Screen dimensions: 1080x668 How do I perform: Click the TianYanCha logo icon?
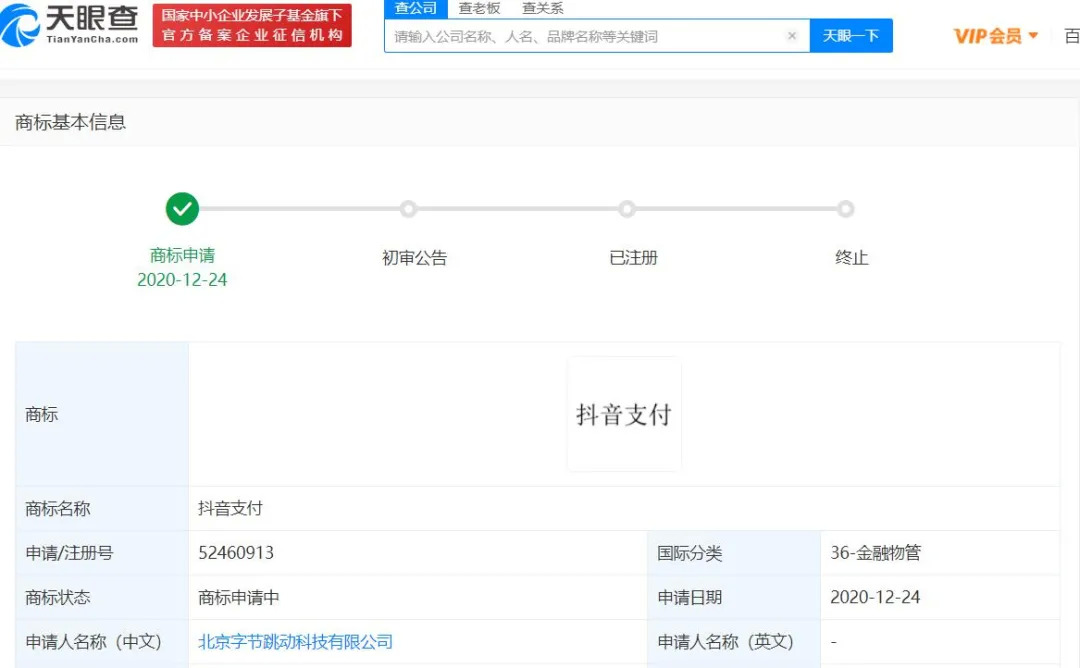pos(22,26)
